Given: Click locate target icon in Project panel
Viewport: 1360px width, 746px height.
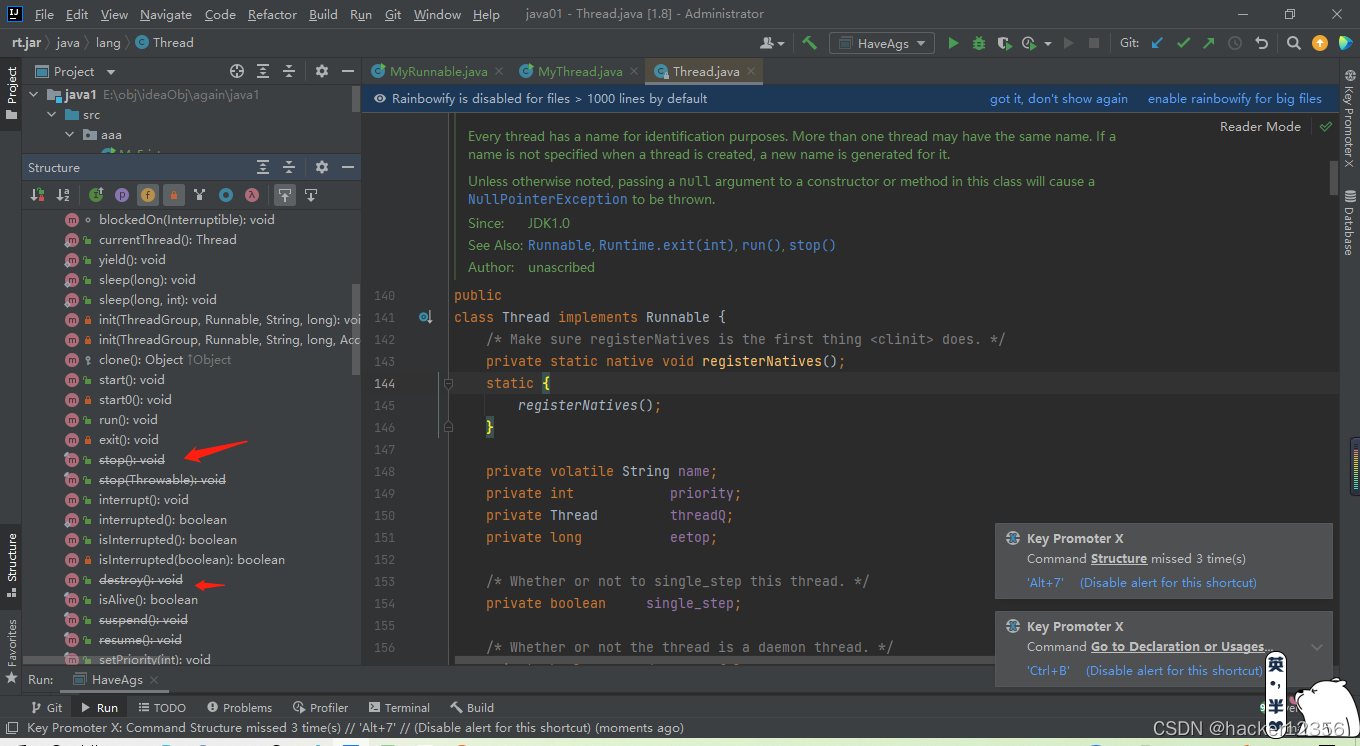Looking at the screenshot, I should (237, 71).
